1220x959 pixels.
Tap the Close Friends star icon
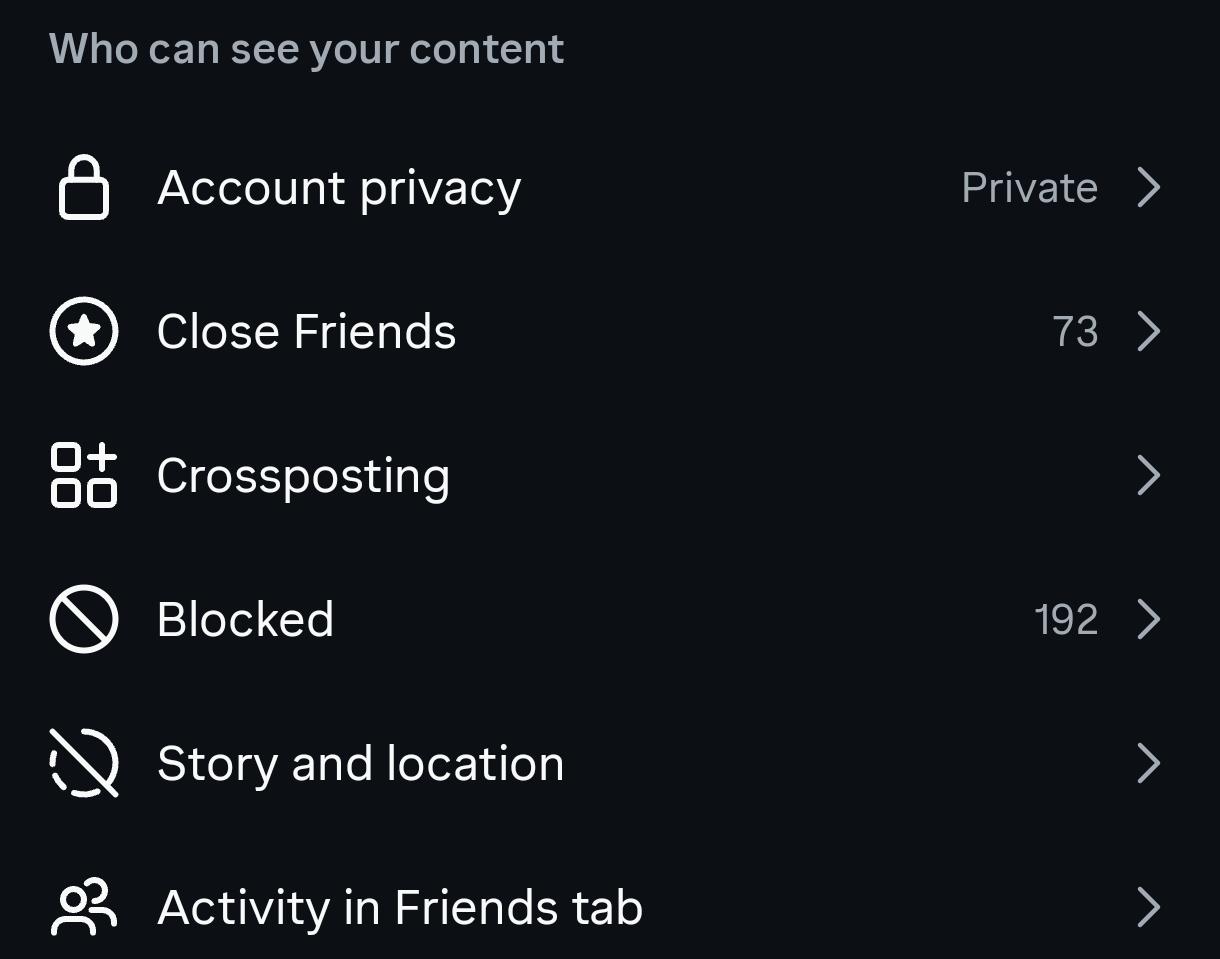click(84, 331)
